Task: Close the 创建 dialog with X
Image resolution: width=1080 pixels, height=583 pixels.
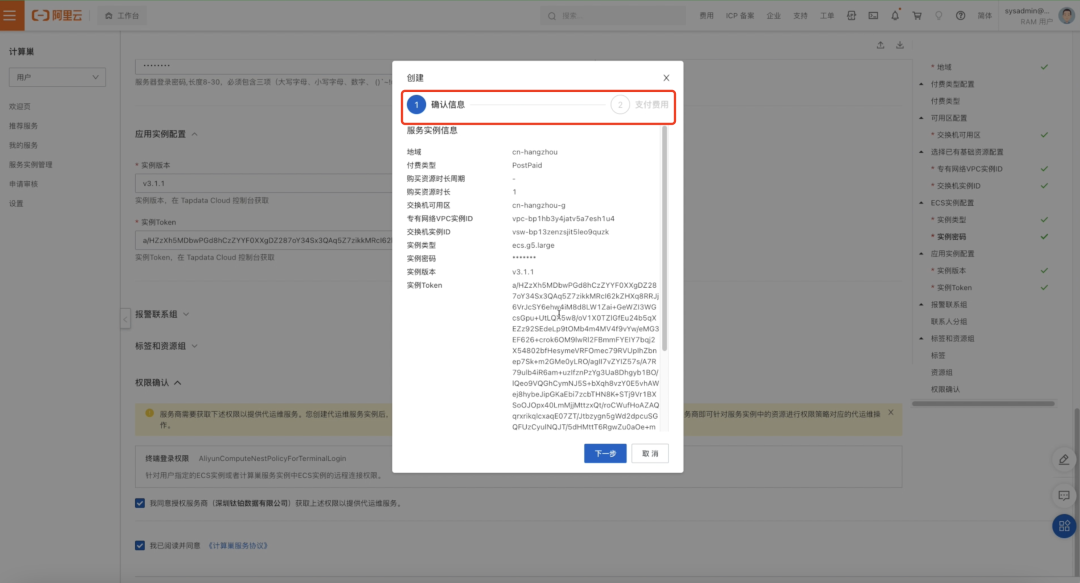Action: [x=666, y=78]
